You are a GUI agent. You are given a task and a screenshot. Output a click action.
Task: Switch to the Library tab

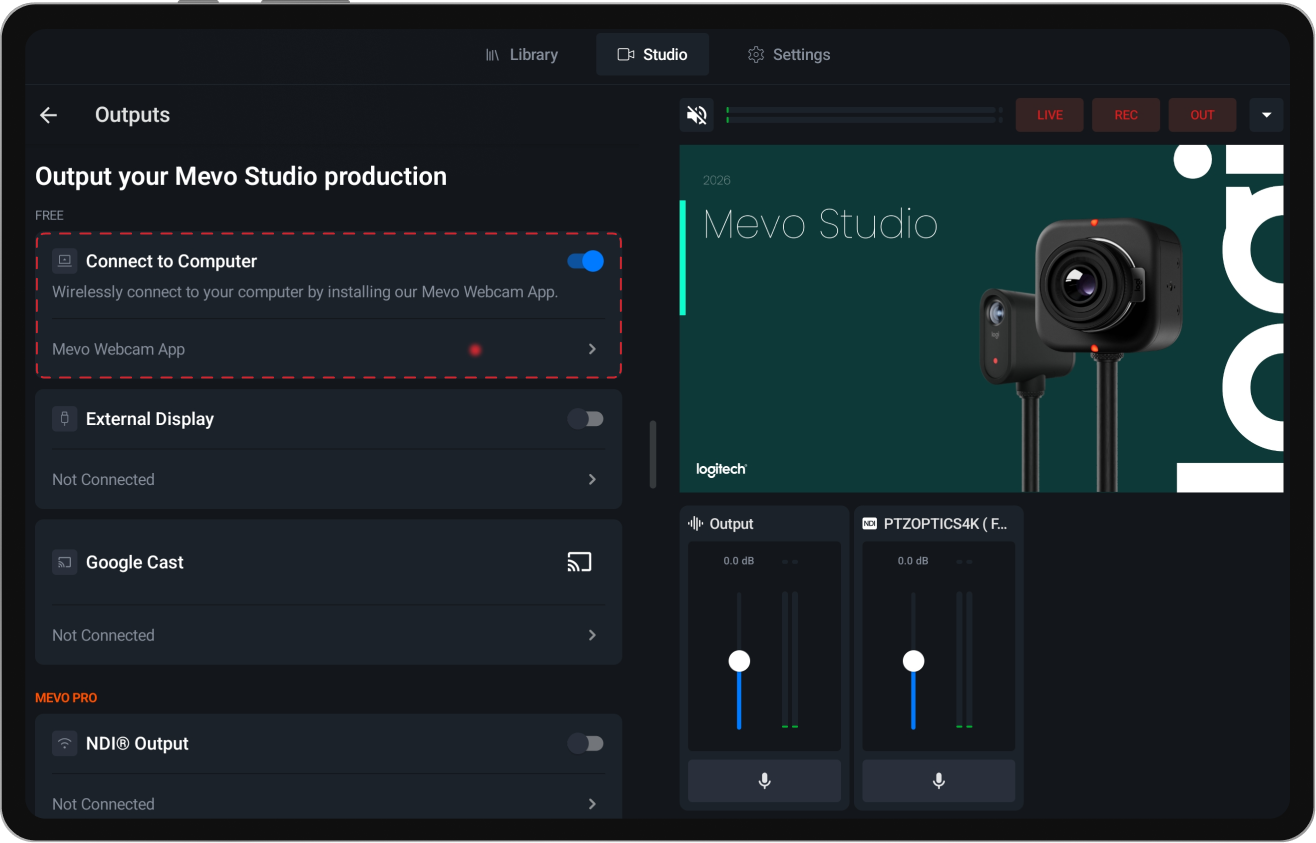[522, 54]
